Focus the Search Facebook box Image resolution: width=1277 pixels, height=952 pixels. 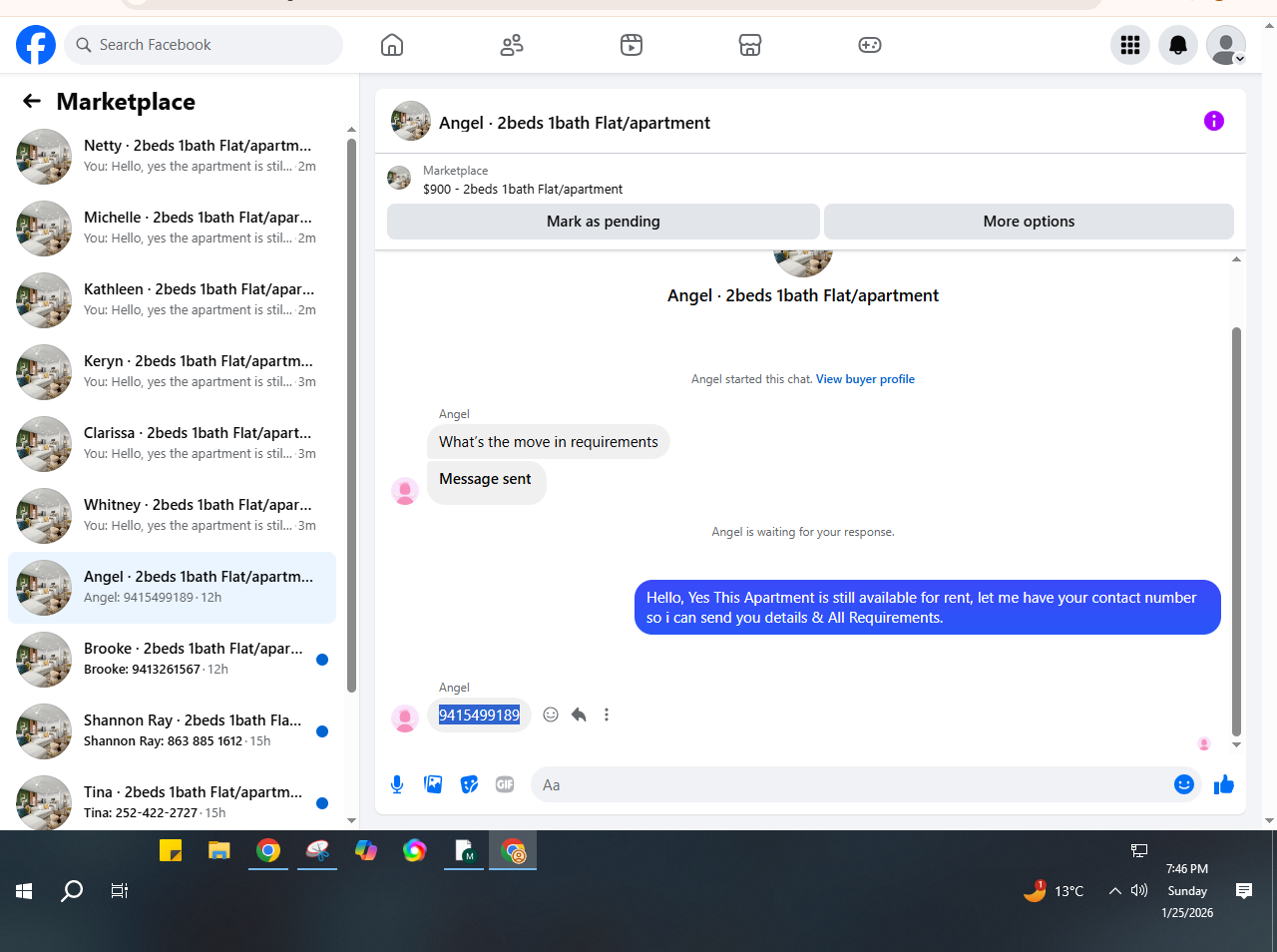205,45
